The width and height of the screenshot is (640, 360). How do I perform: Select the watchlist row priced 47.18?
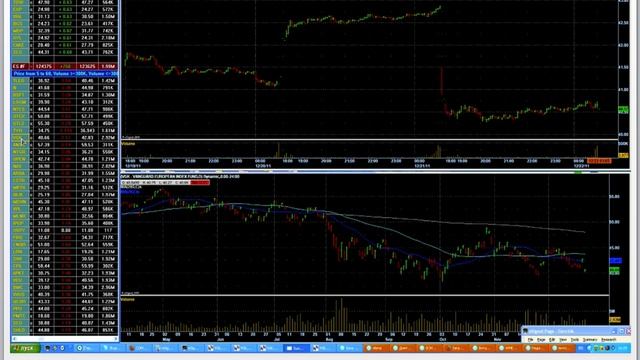(65, 209)
